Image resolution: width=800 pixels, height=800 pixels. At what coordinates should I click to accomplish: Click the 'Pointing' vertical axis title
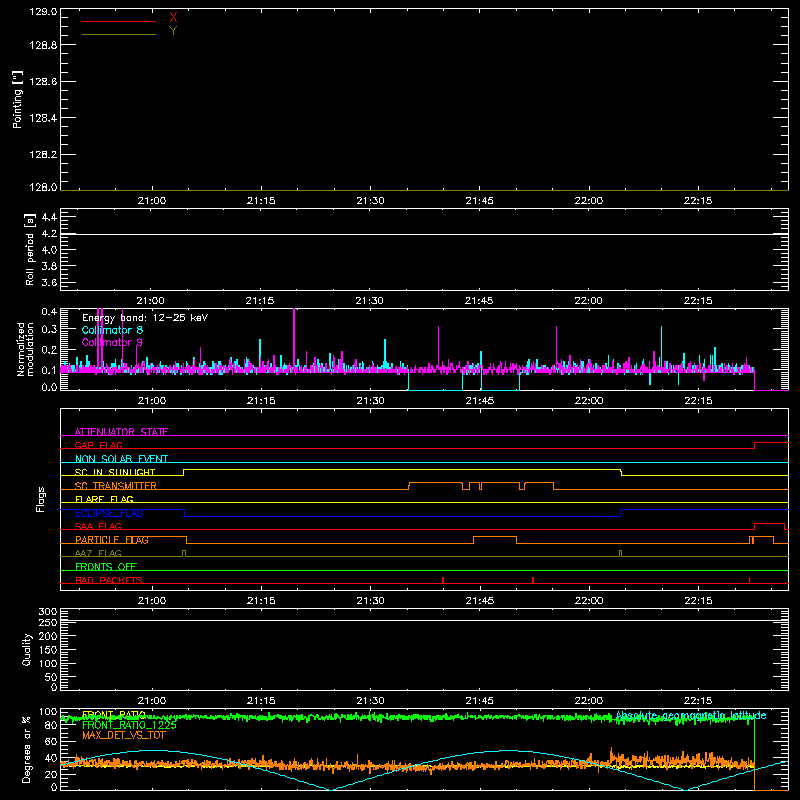(17, 100)
